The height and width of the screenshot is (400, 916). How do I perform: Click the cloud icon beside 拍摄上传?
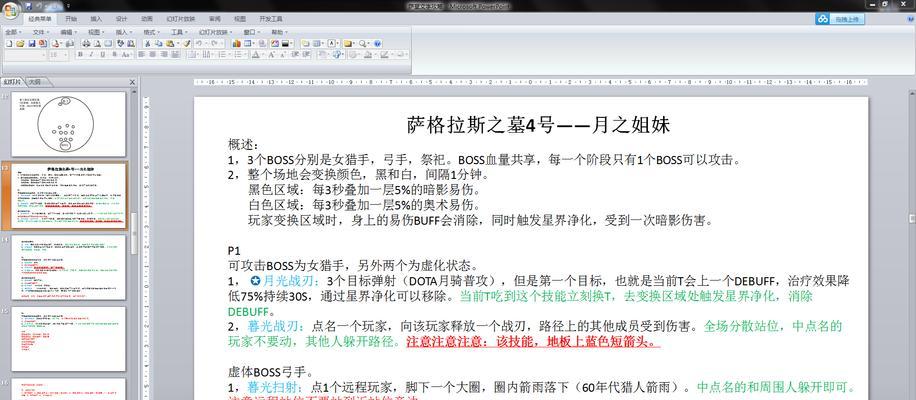823,19
